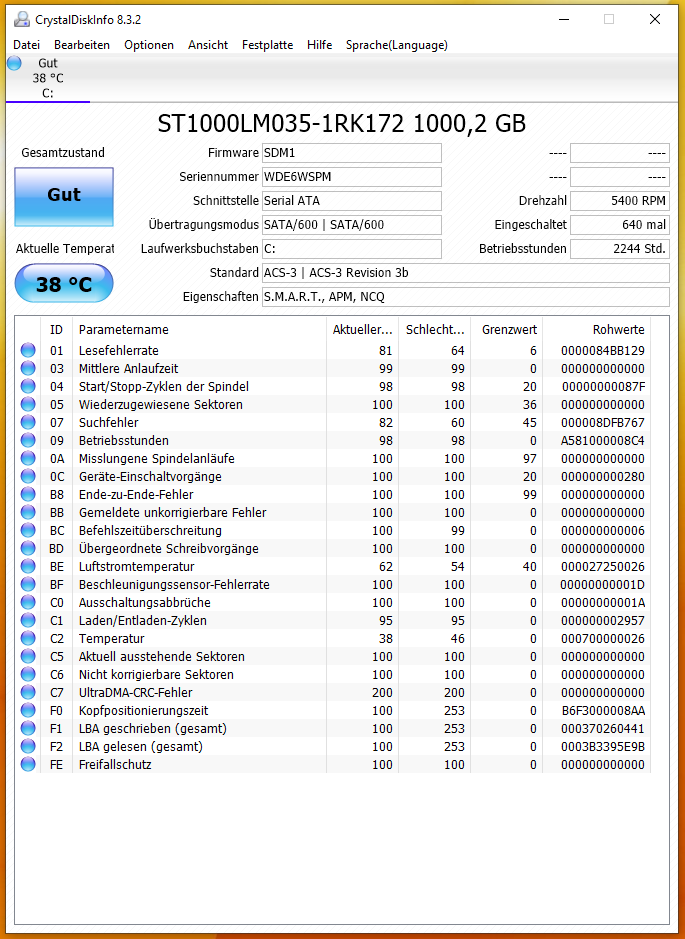This screenshot has width=685, height=939.
Task: Select the C: drive tab showing Gut 38 °C
Action: [x=48, y=78]
